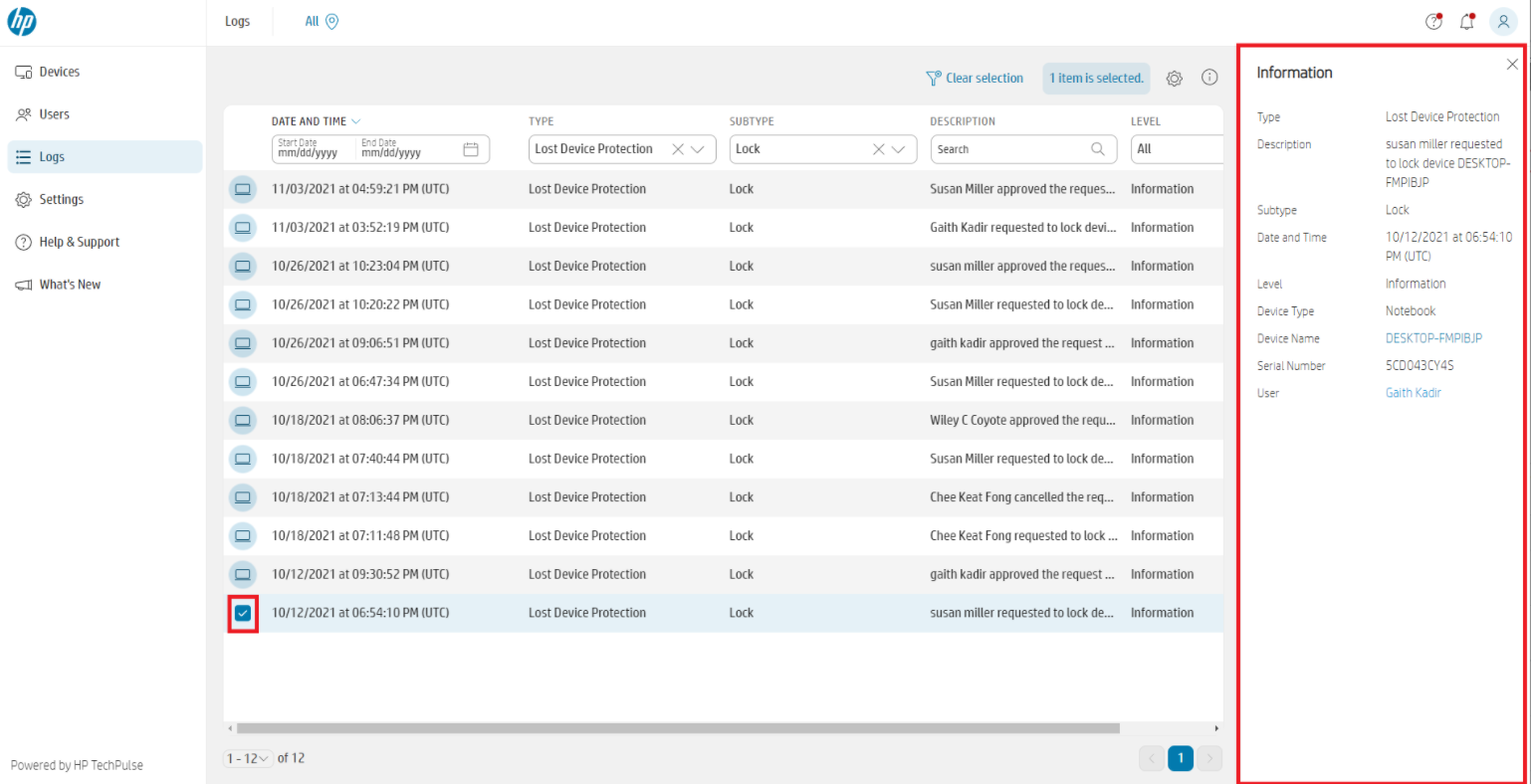The width and height of the screenshot is (1531, 784).
Task: Check the 10/26/2021 10:23 AM log entry checkbox
Action: (243, 266)
